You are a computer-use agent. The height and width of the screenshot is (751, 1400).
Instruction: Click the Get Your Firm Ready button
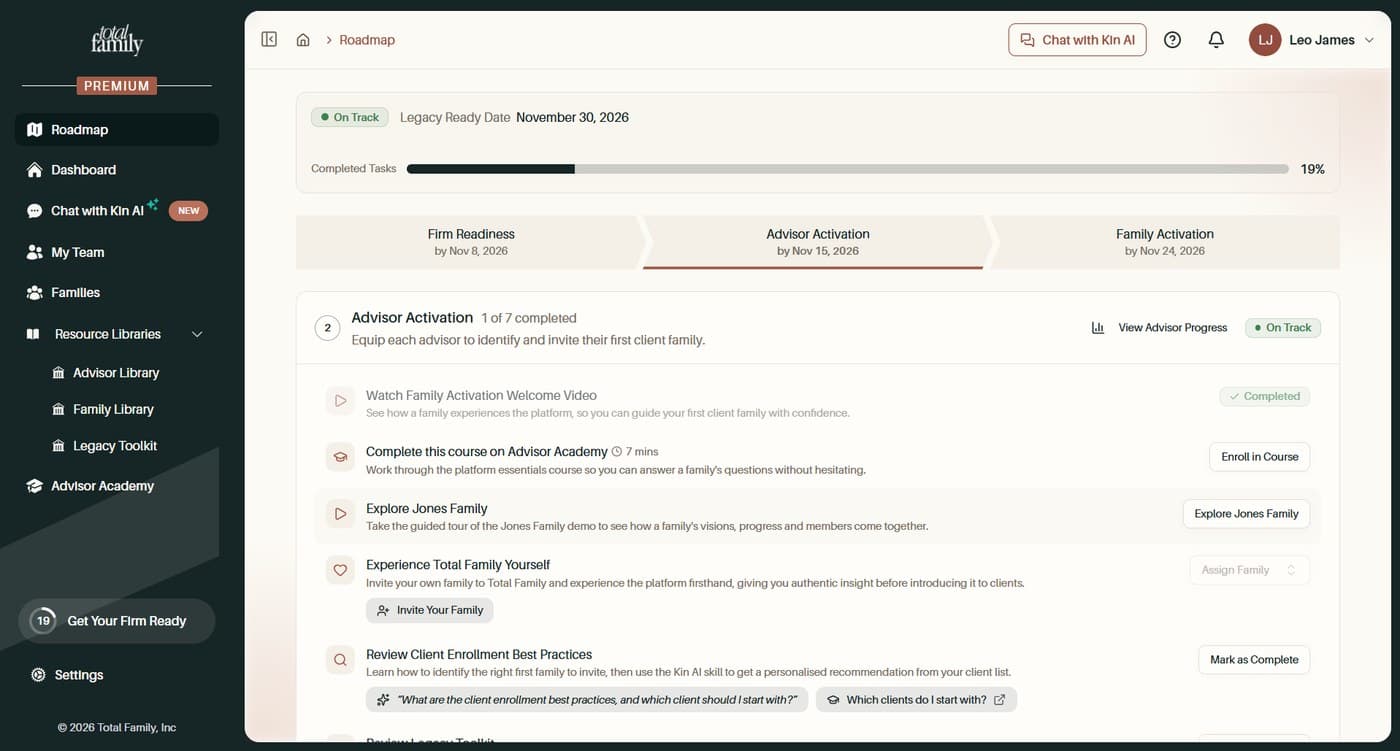coord(117,621)
